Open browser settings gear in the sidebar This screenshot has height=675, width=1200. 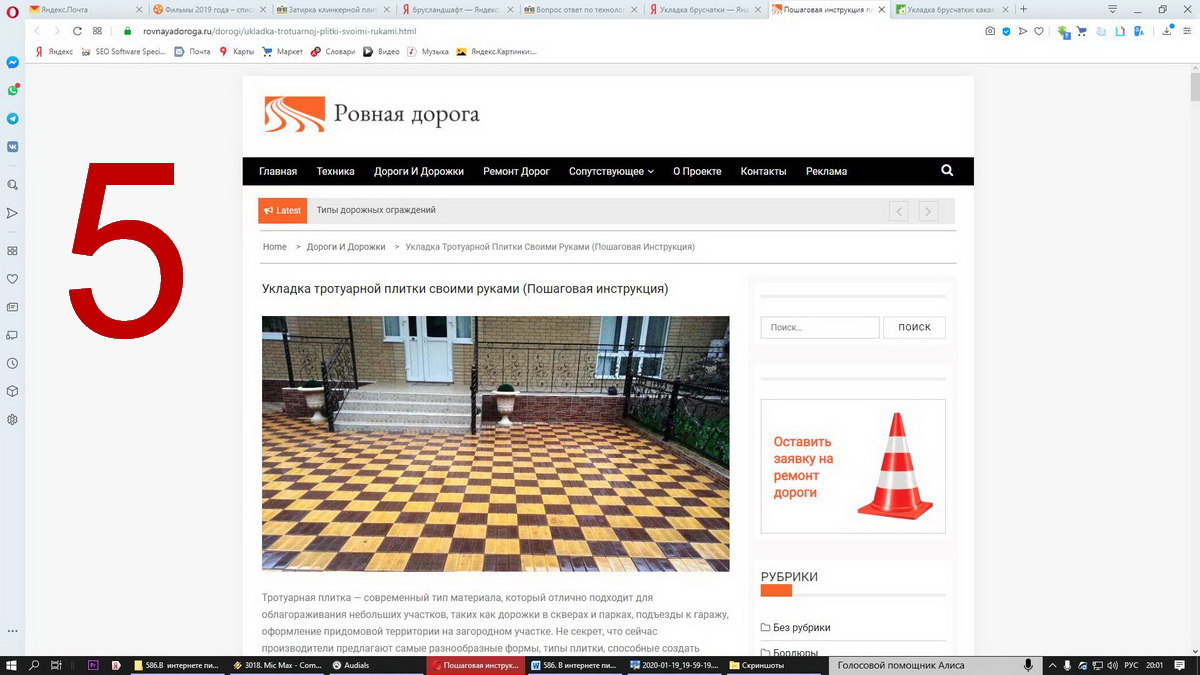click(12, 419)
